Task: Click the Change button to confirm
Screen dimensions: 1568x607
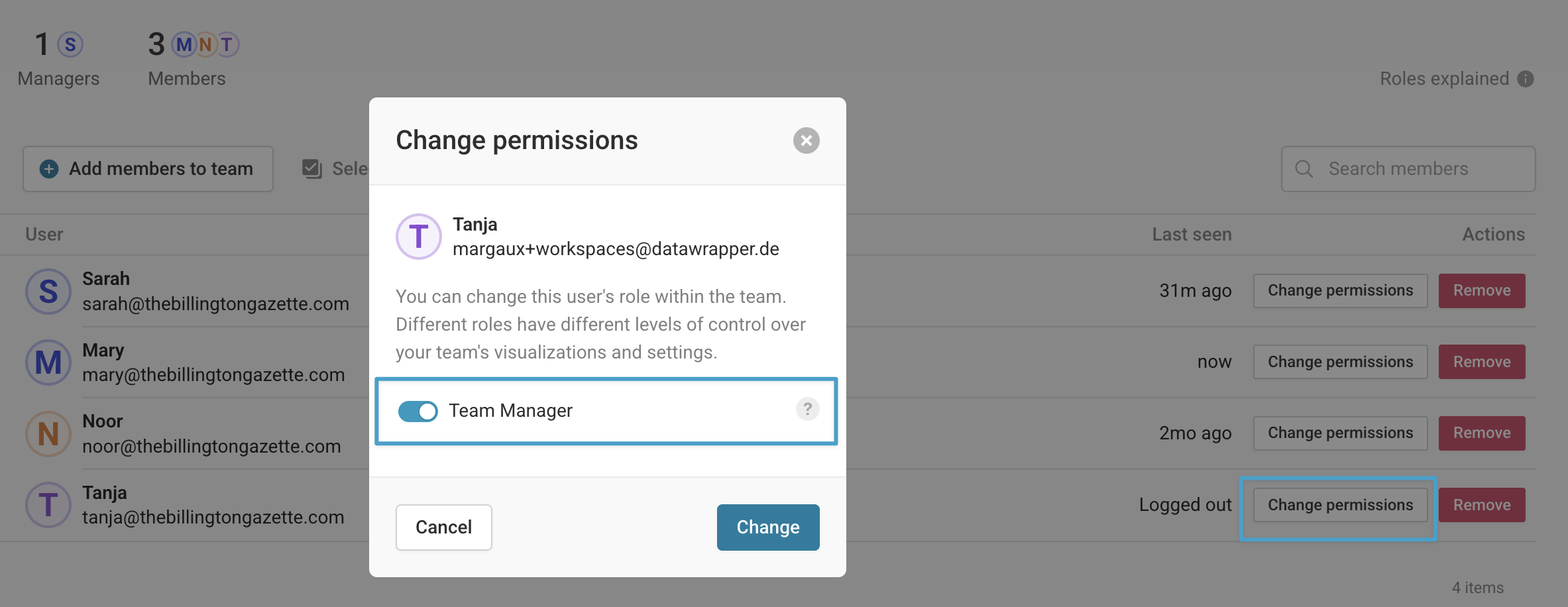Action: pyautogui.click(x=768, y=527)
